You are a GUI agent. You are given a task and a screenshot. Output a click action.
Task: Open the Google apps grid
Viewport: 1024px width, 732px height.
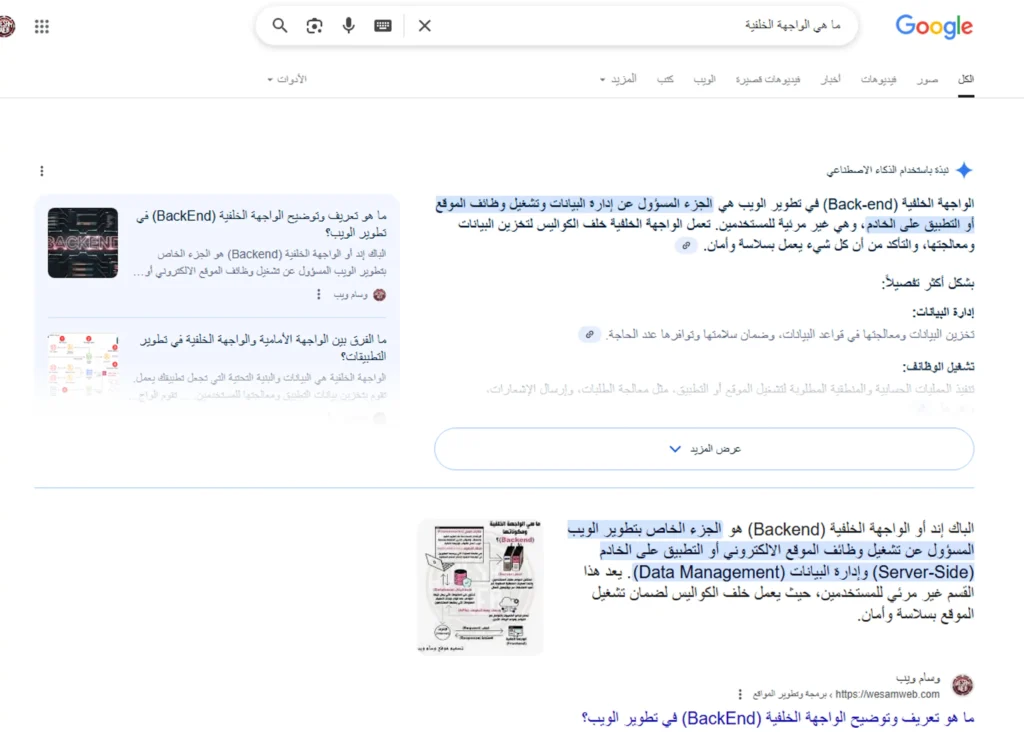[42, 26]
